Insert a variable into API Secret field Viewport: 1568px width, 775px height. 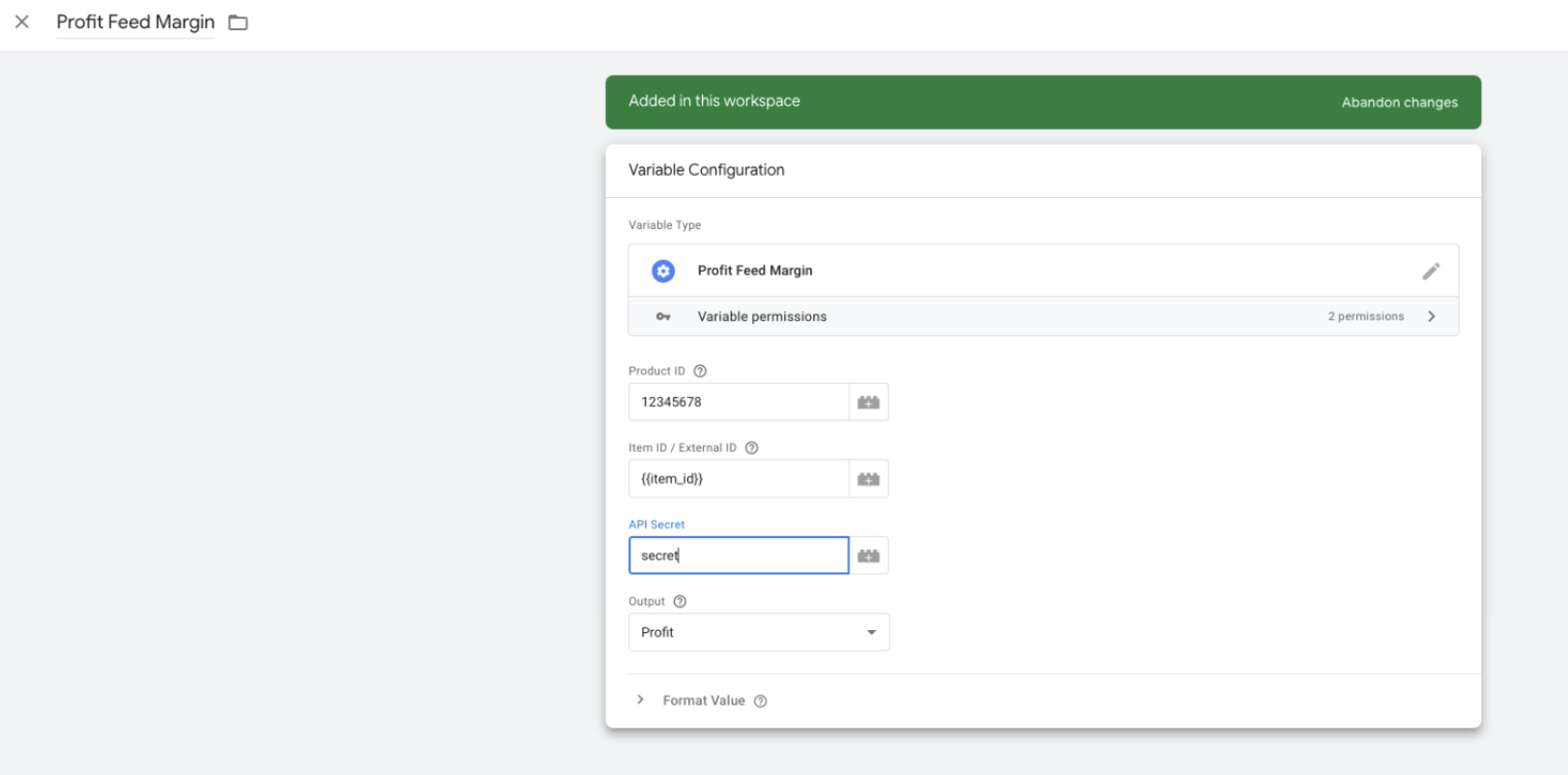tap(869, 556)
